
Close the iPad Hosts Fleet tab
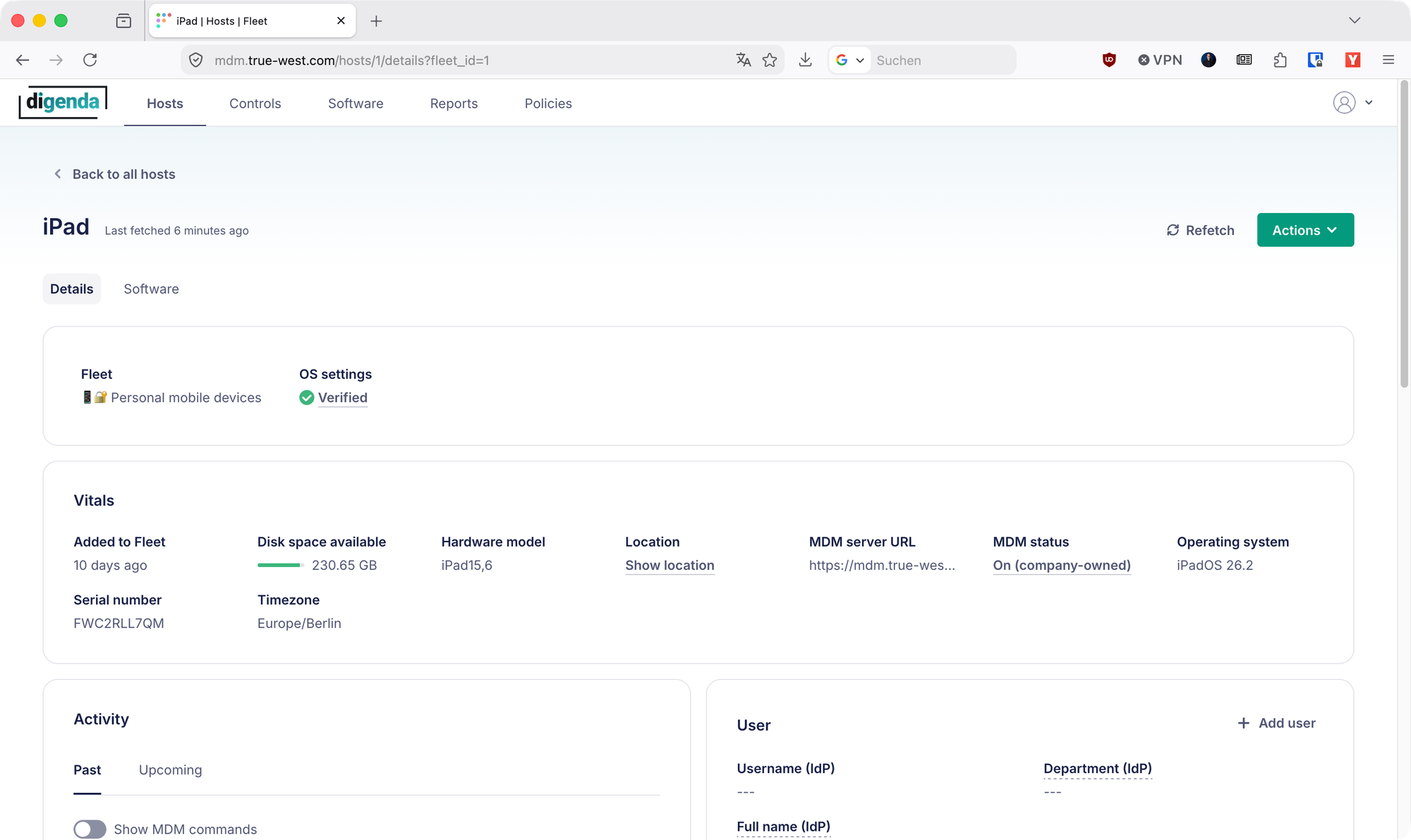pyautogui.click(x=341, y=20)
